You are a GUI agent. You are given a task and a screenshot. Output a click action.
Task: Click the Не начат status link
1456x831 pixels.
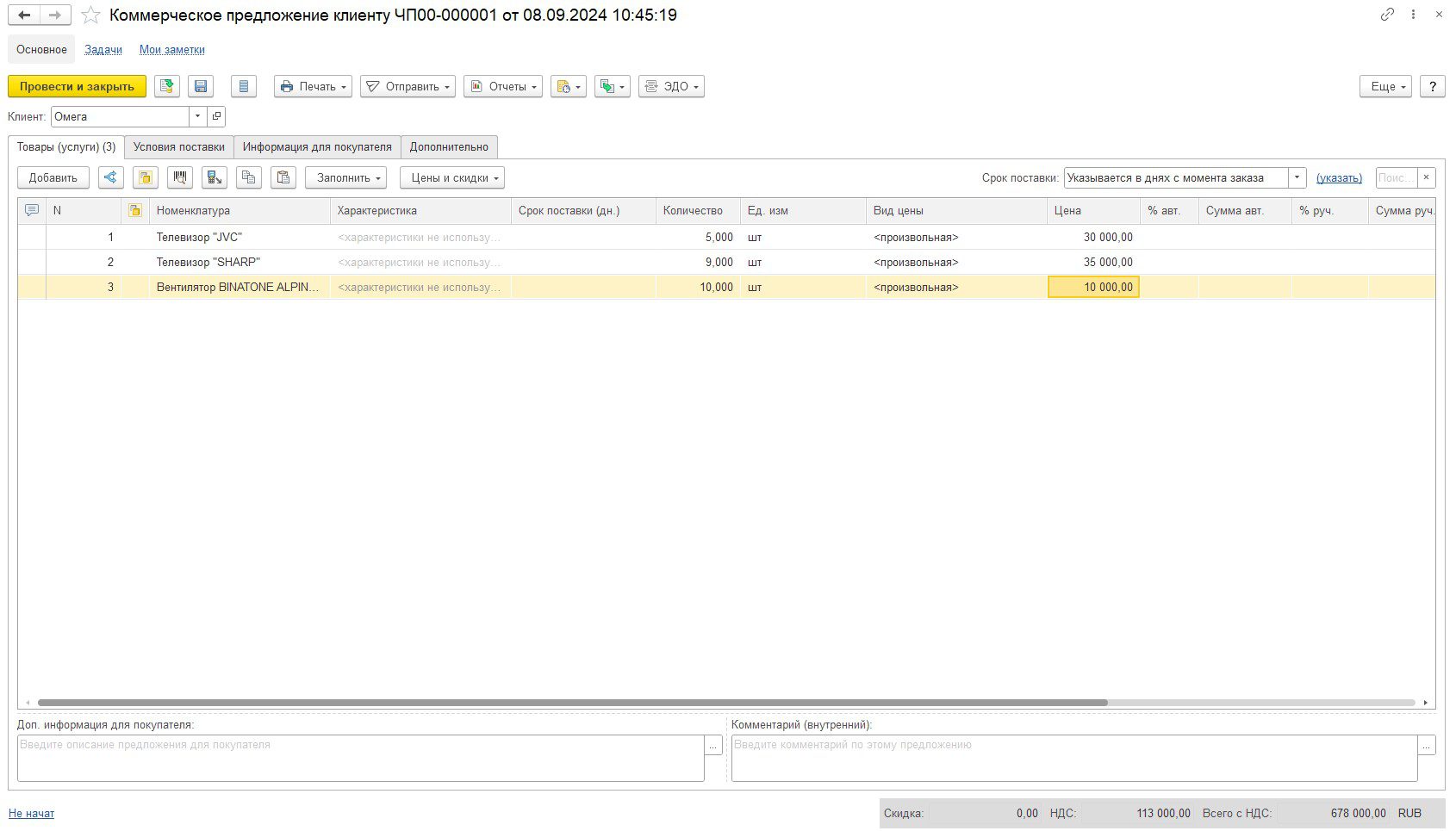point(31,813)
